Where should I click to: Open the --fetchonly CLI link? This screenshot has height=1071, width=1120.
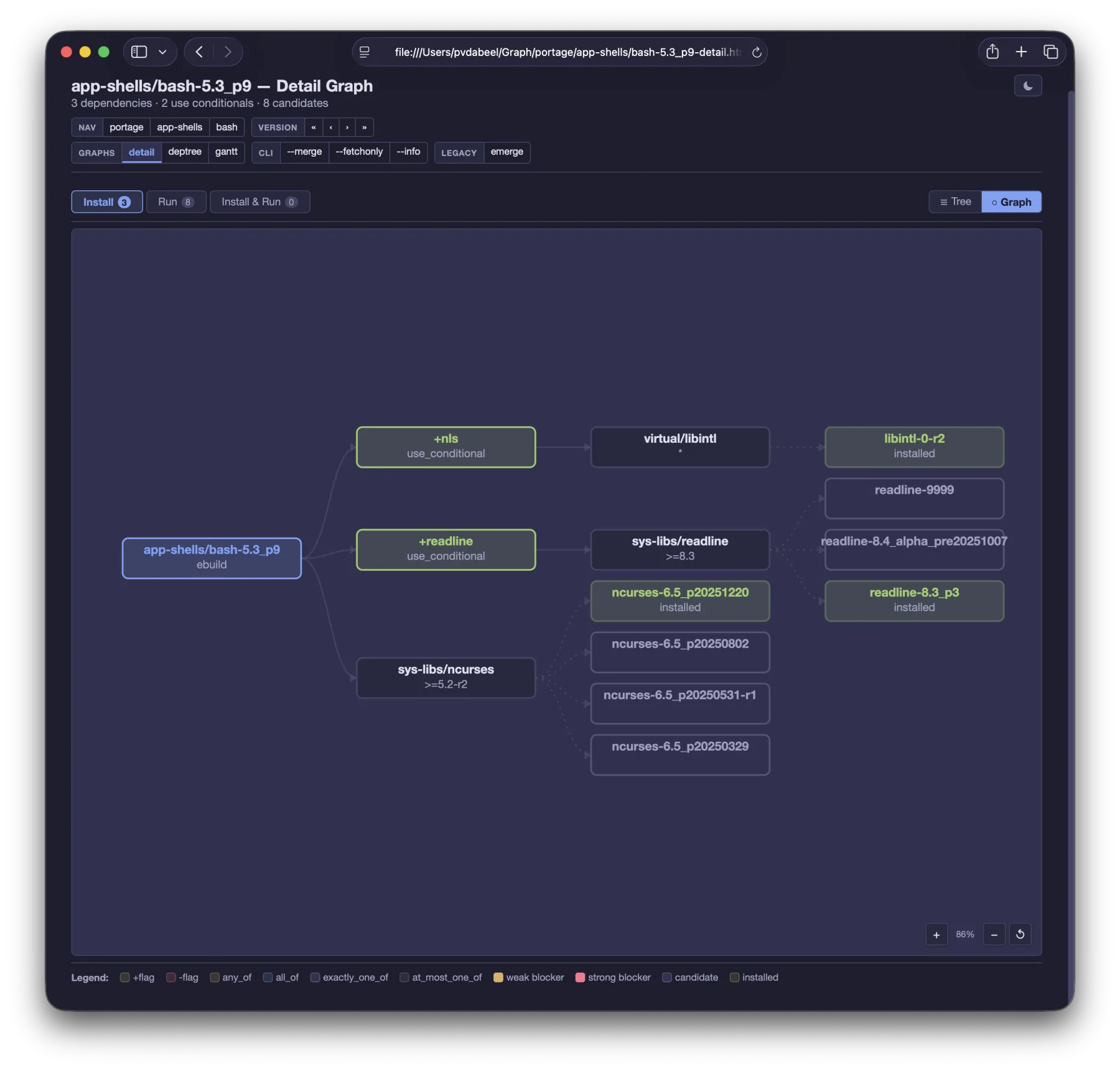coord(359,152)
